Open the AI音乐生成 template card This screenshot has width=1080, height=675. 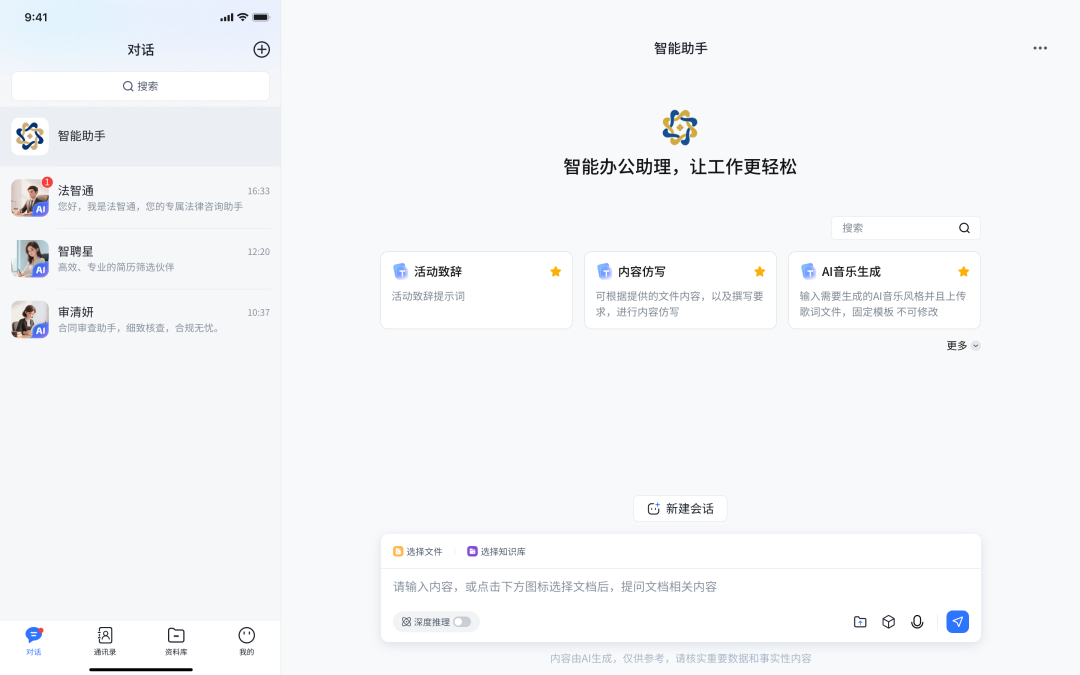884,290
